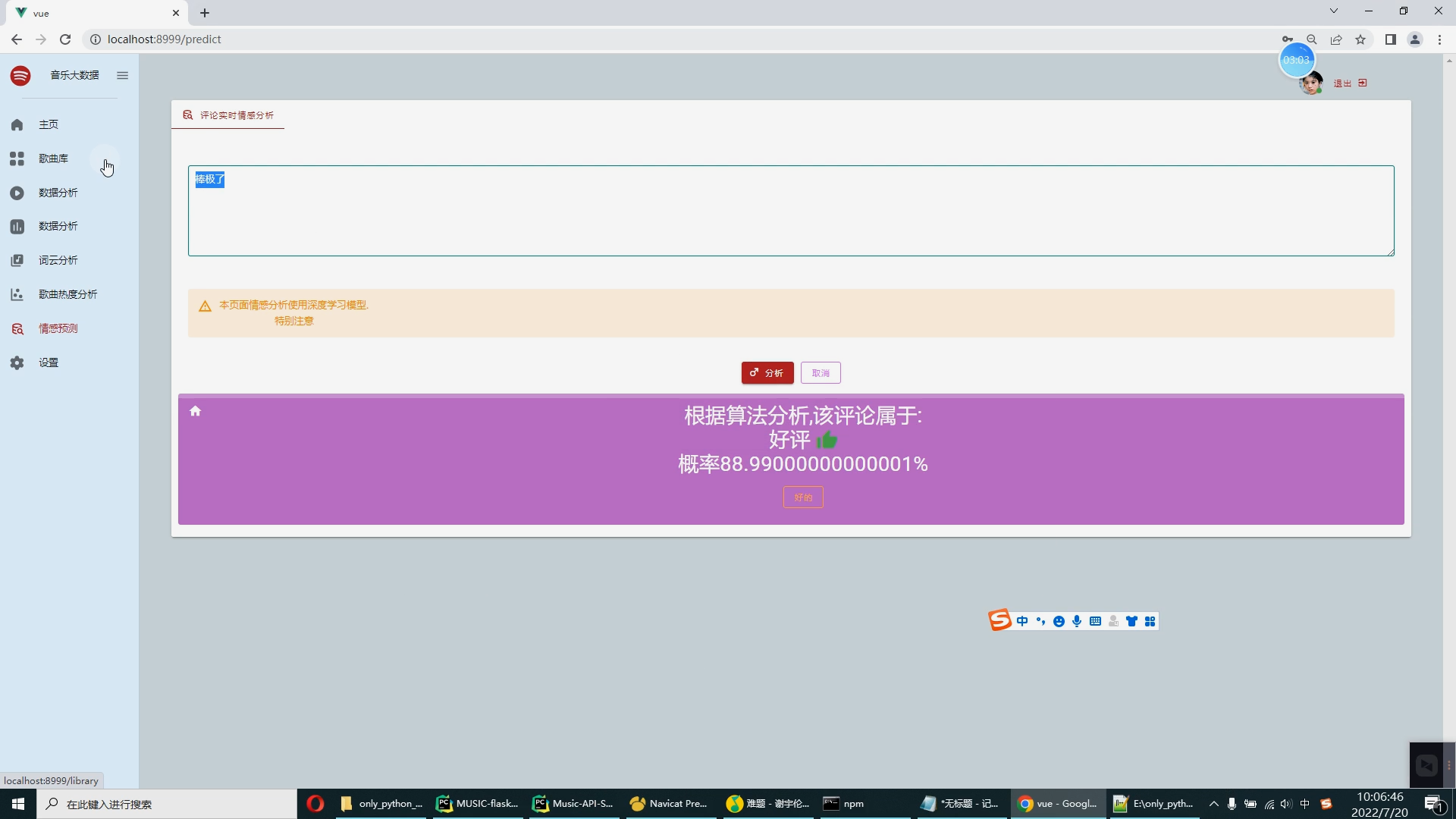Click the Windows taskbar search box
Screen dimensions: 1456x819
tap(167, 804)
